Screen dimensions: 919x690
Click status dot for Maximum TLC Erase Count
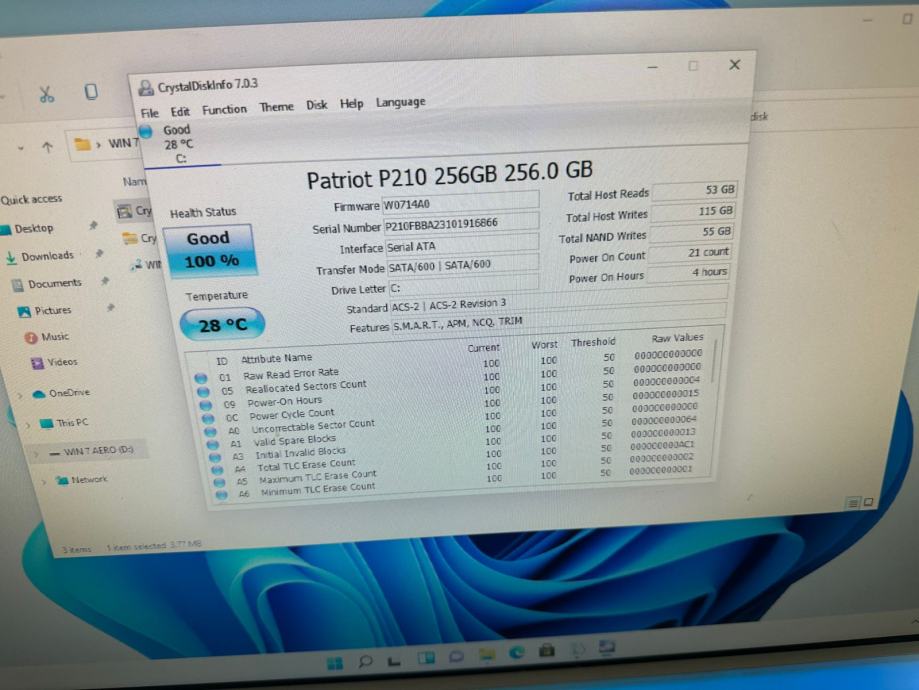220,482
